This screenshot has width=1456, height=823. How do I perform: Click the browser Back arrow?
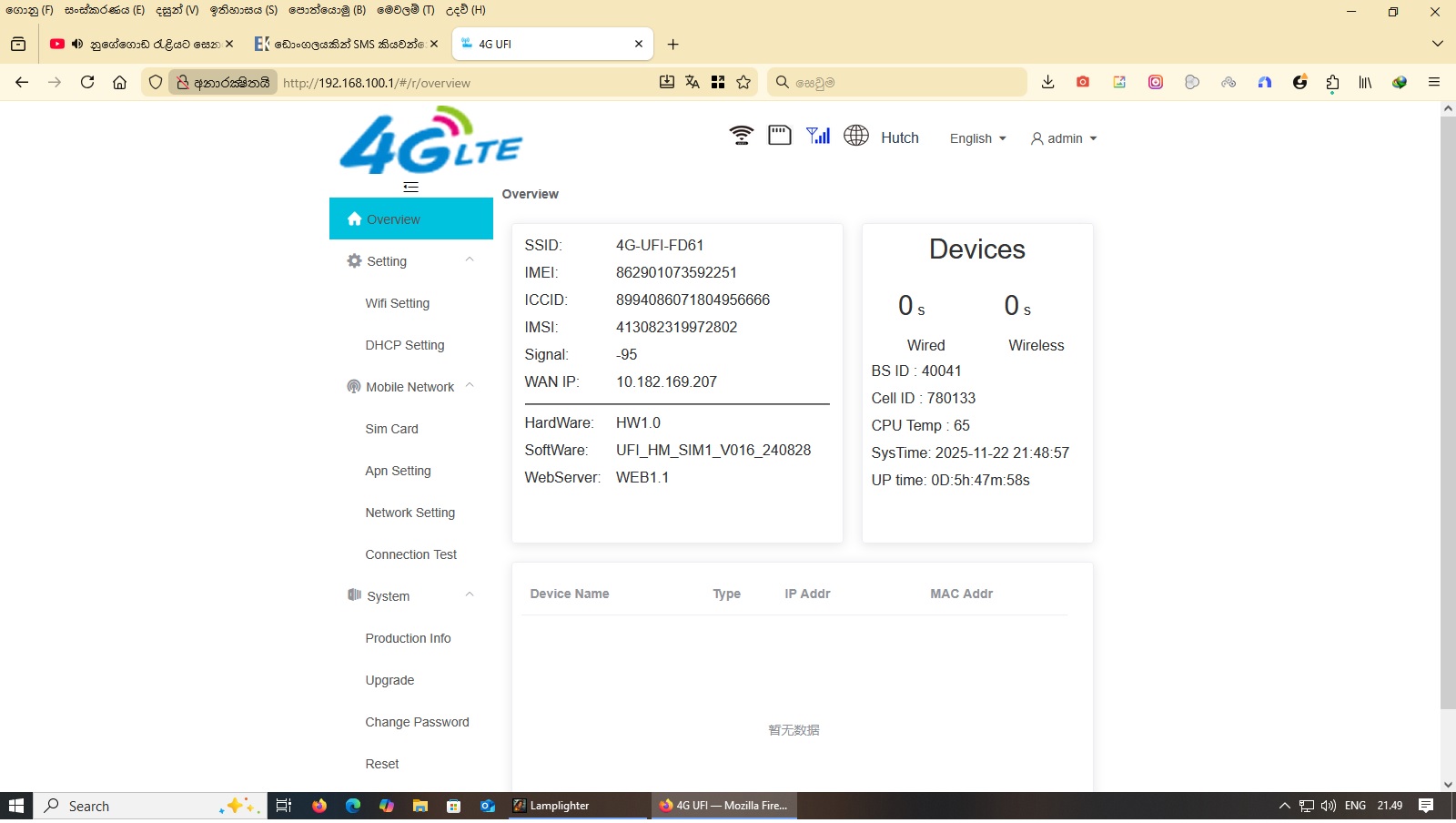pyautogui.click(x=22, y=82)
